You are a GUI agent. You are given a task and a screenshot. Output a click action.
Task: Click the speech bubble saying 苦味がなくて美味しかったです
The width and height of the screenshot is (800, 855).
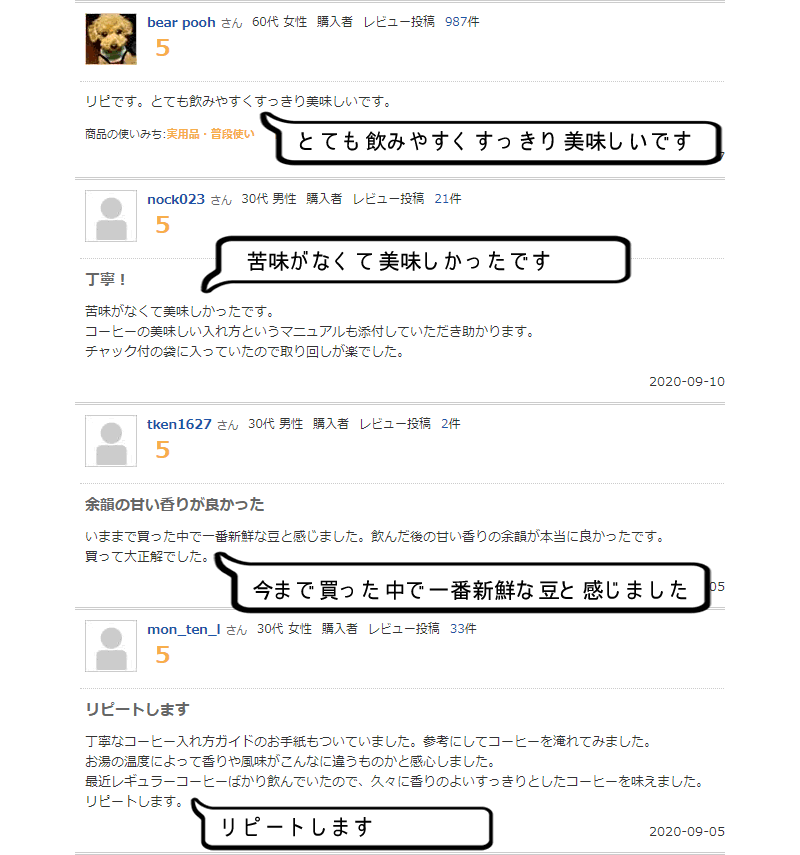coord(416,262)
